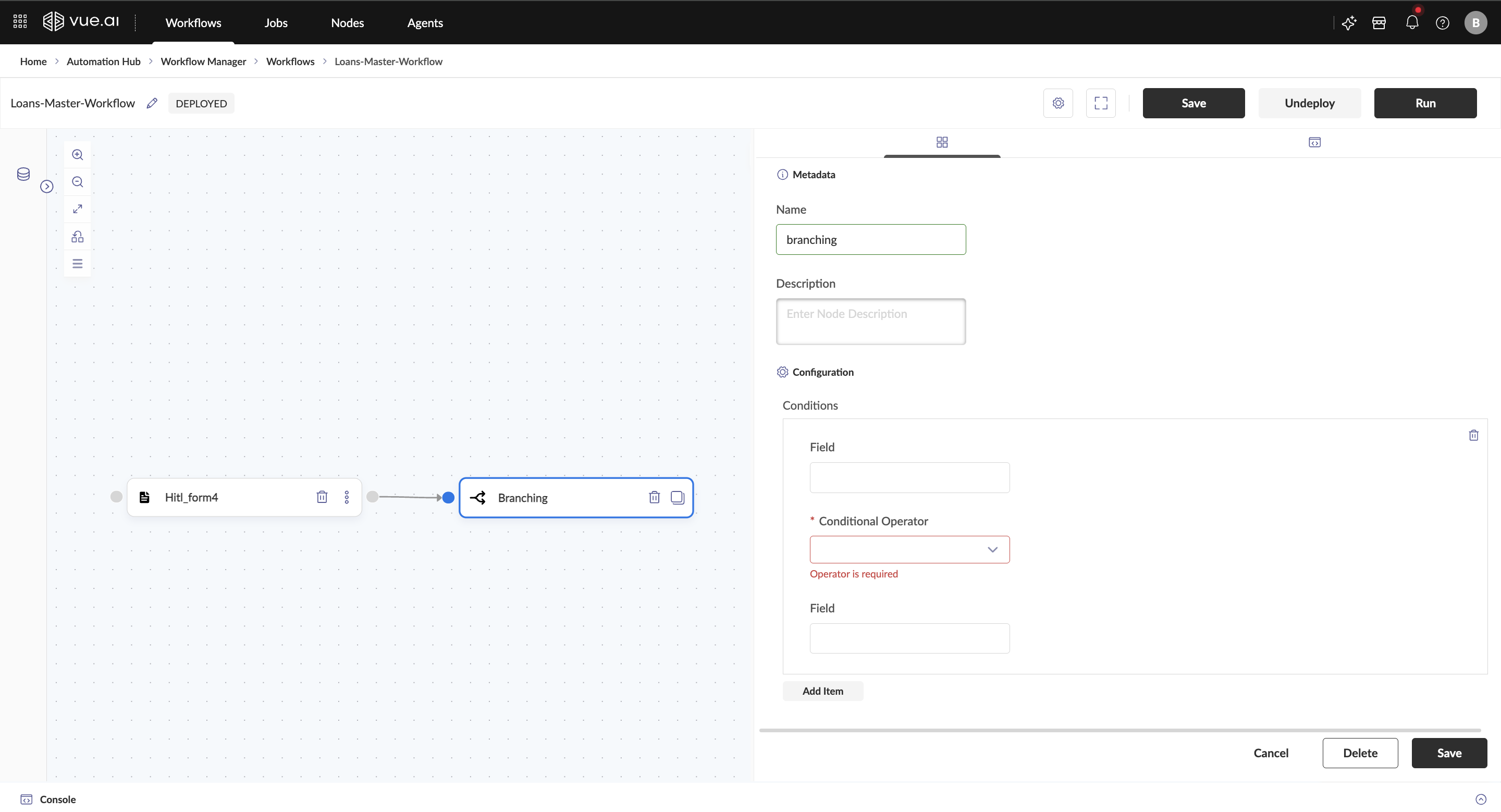Click the Undeploy button
Image resolution: width=1501 pixels, height=812 pixels.
pyautogui.click(x=1309, y=103)
